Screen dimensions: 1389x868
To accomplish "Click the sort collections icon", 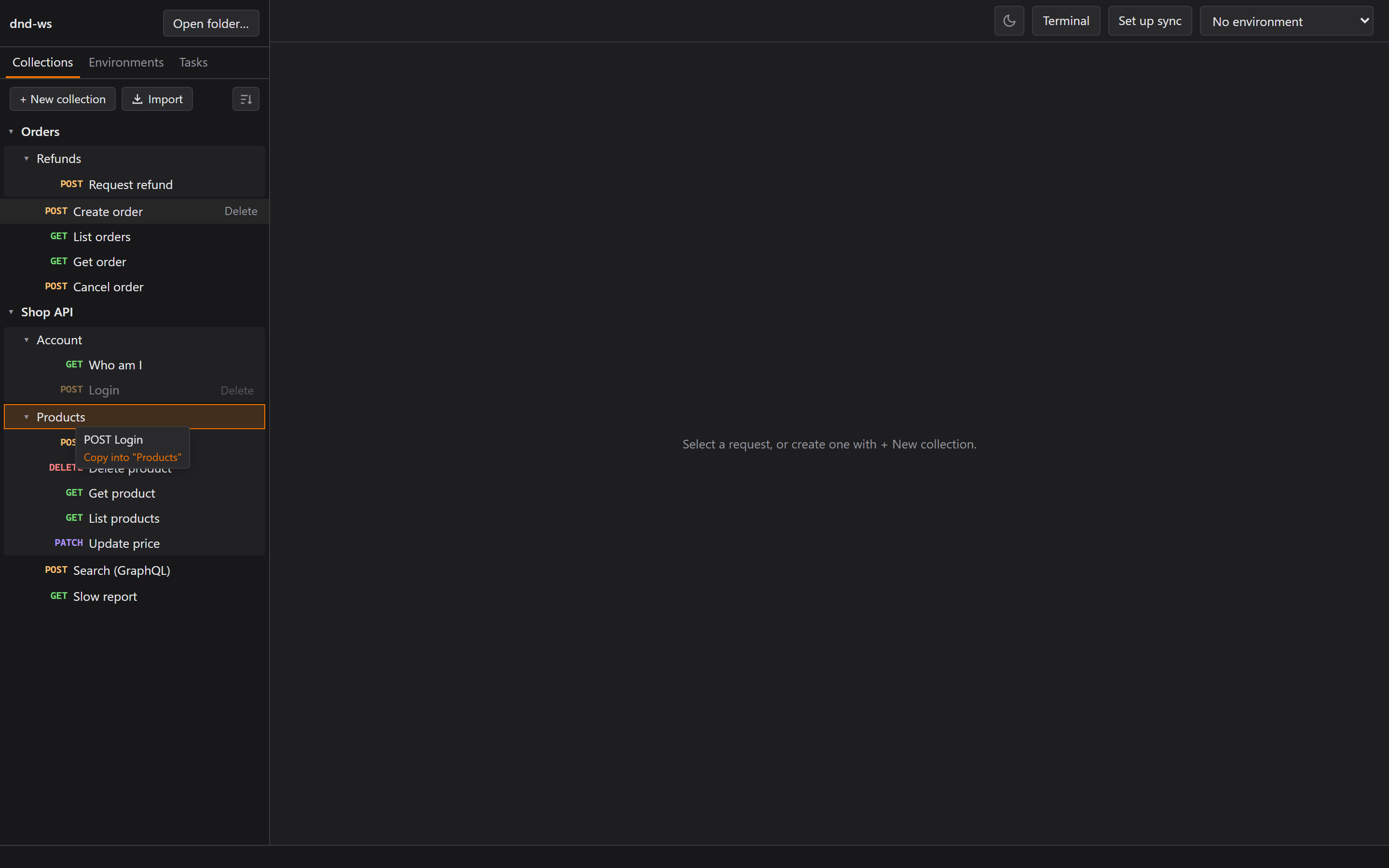I will point(245,99).
